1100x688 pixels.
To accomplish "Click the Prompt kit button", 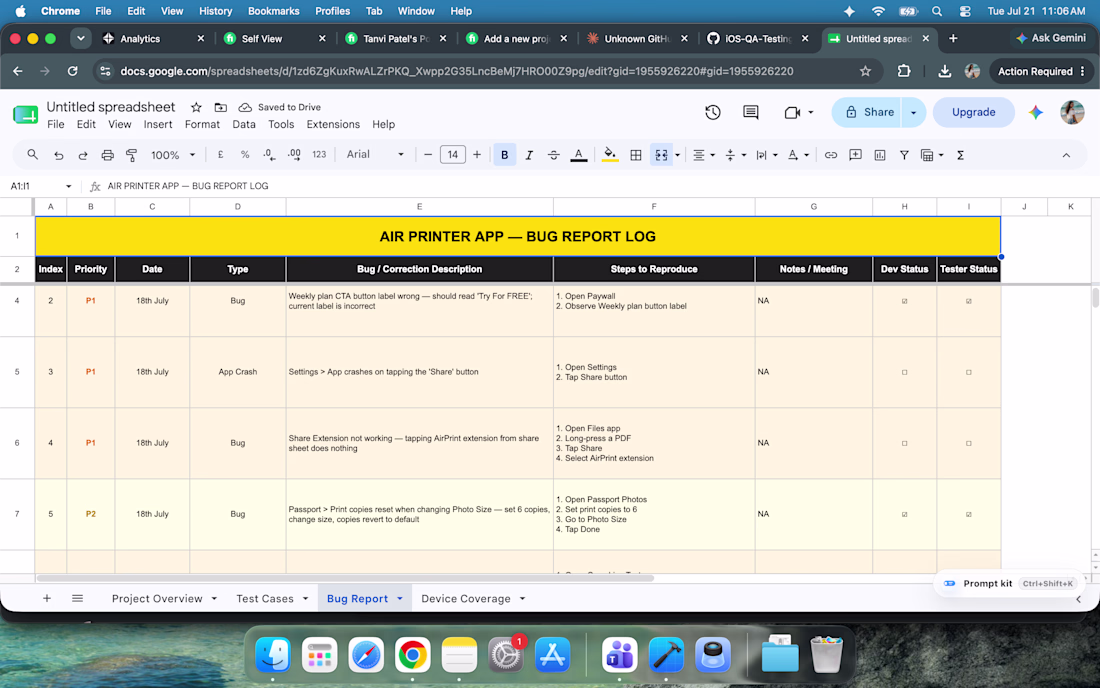I will [x=1007, y=584].
